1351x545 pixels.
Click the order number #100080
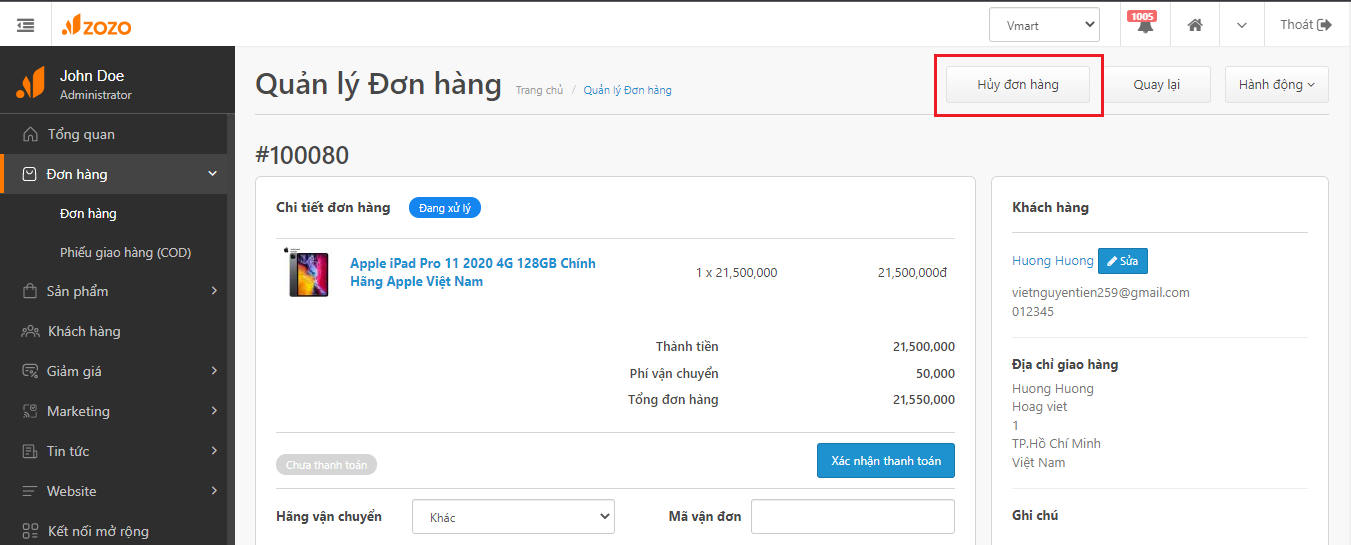tap(302, 155)
